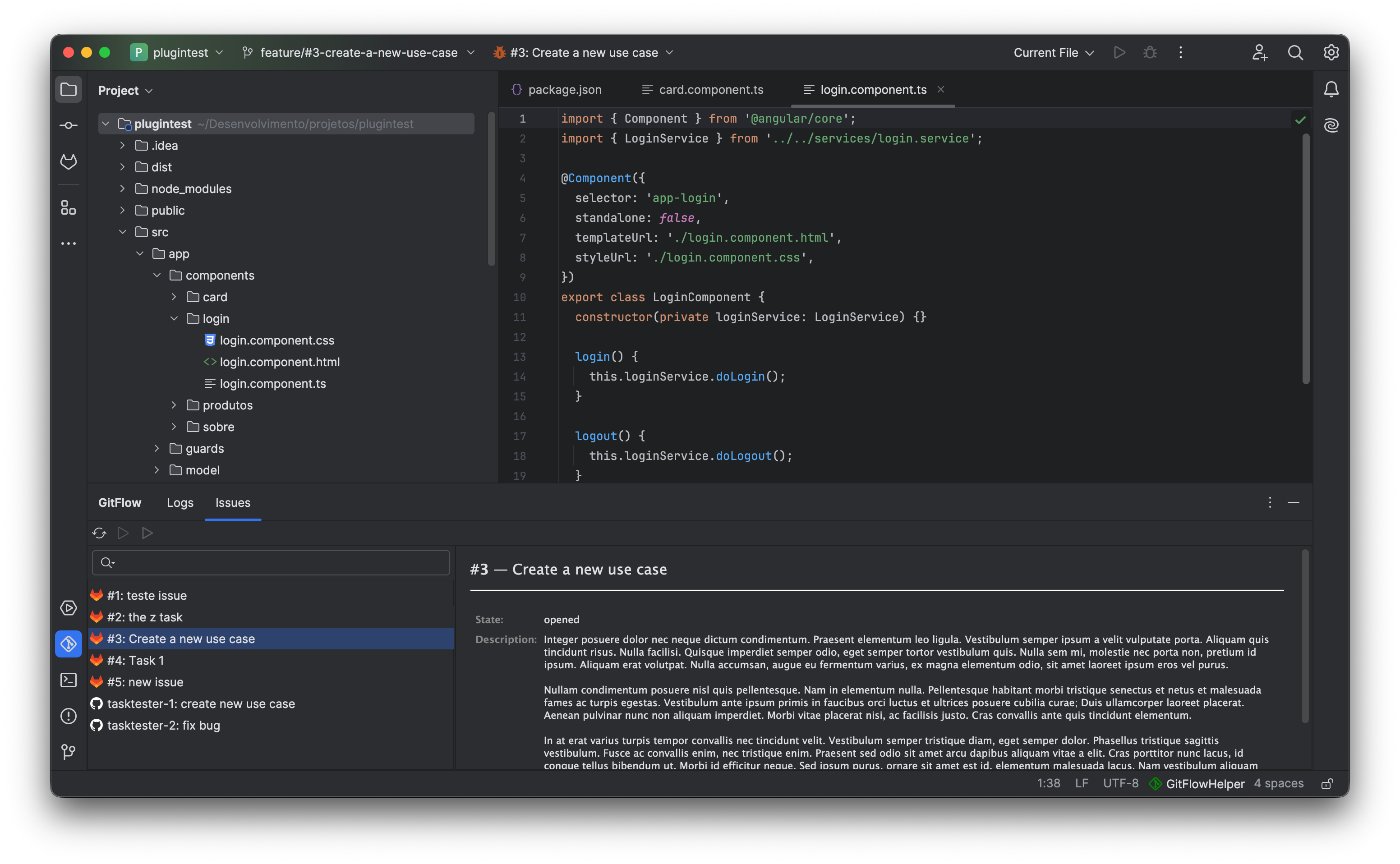
Task: Open the Problems tool window icon
Action: click(x=69, y=716)
